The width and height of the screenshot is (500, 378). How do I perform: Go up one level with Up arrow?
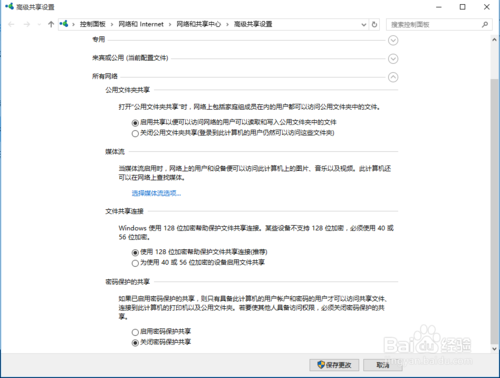tap(51, 24)
